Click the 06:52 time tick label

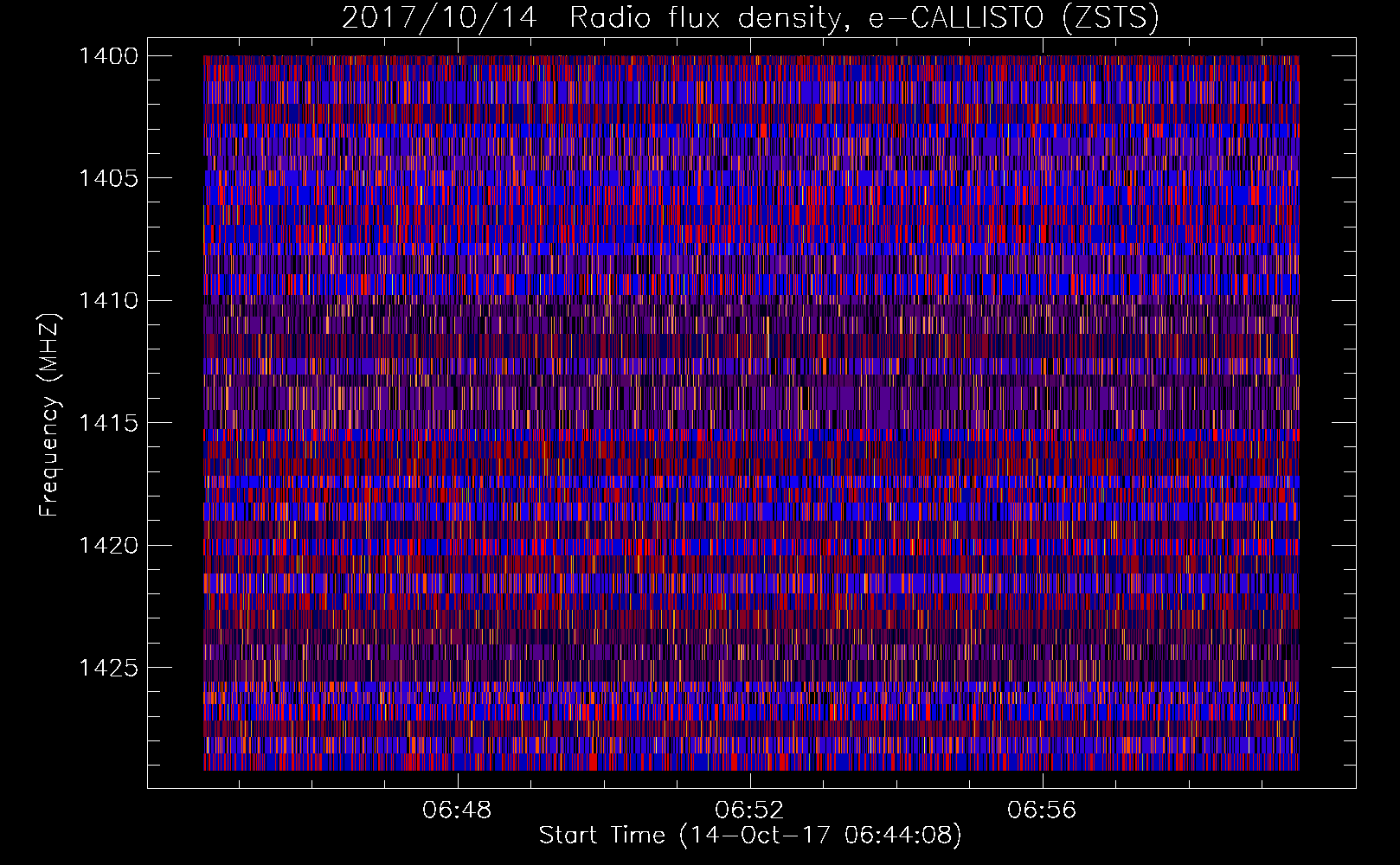pyautogui.click(x=749, y=811)
